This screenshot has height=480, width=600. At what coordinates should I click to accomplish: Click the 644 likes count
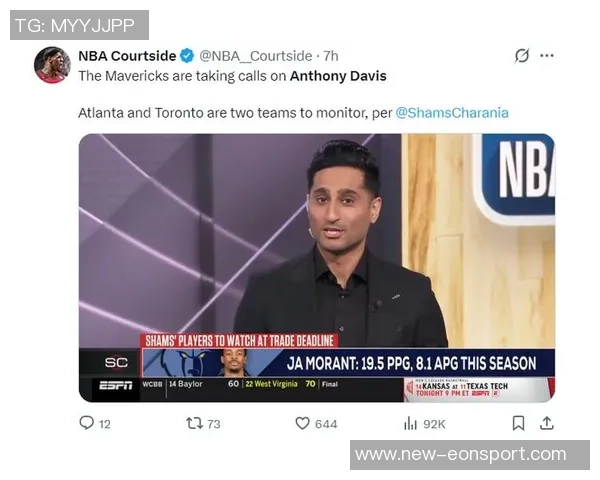[x=326, y=424]
